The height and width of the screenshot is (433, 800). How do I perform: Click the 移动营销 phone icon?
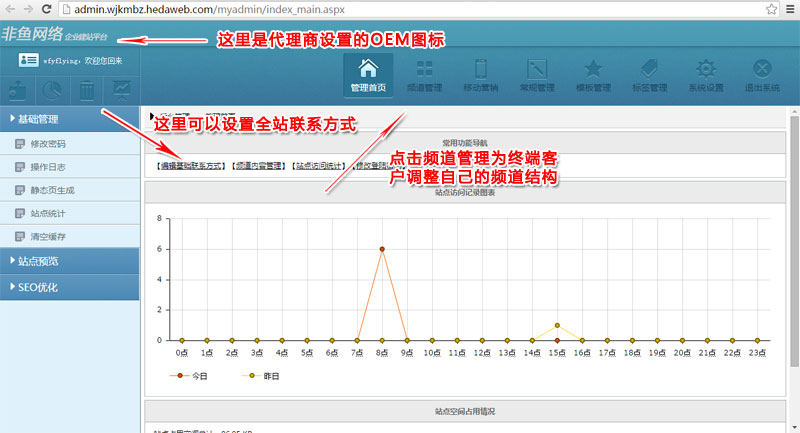click(x=480, y=74)
